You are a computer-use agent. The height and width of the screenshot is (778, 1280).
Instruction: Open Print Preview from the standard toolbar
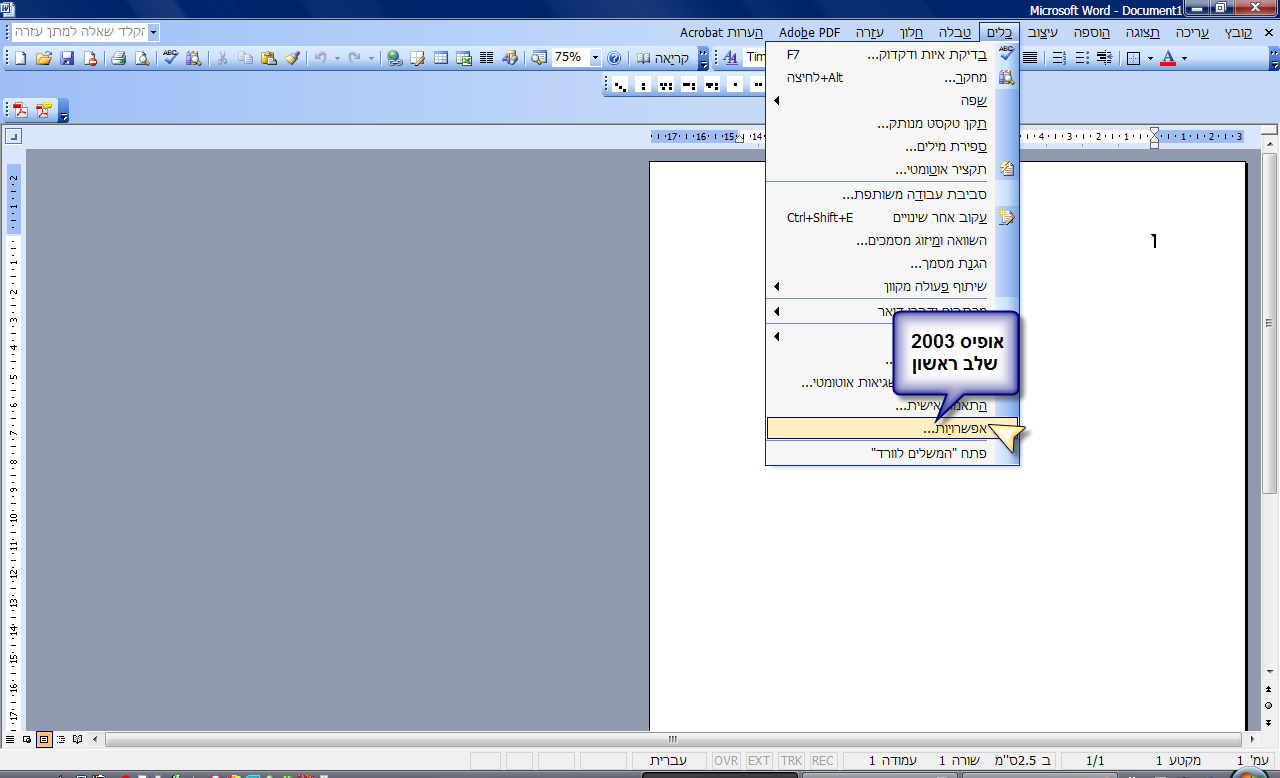142,58
